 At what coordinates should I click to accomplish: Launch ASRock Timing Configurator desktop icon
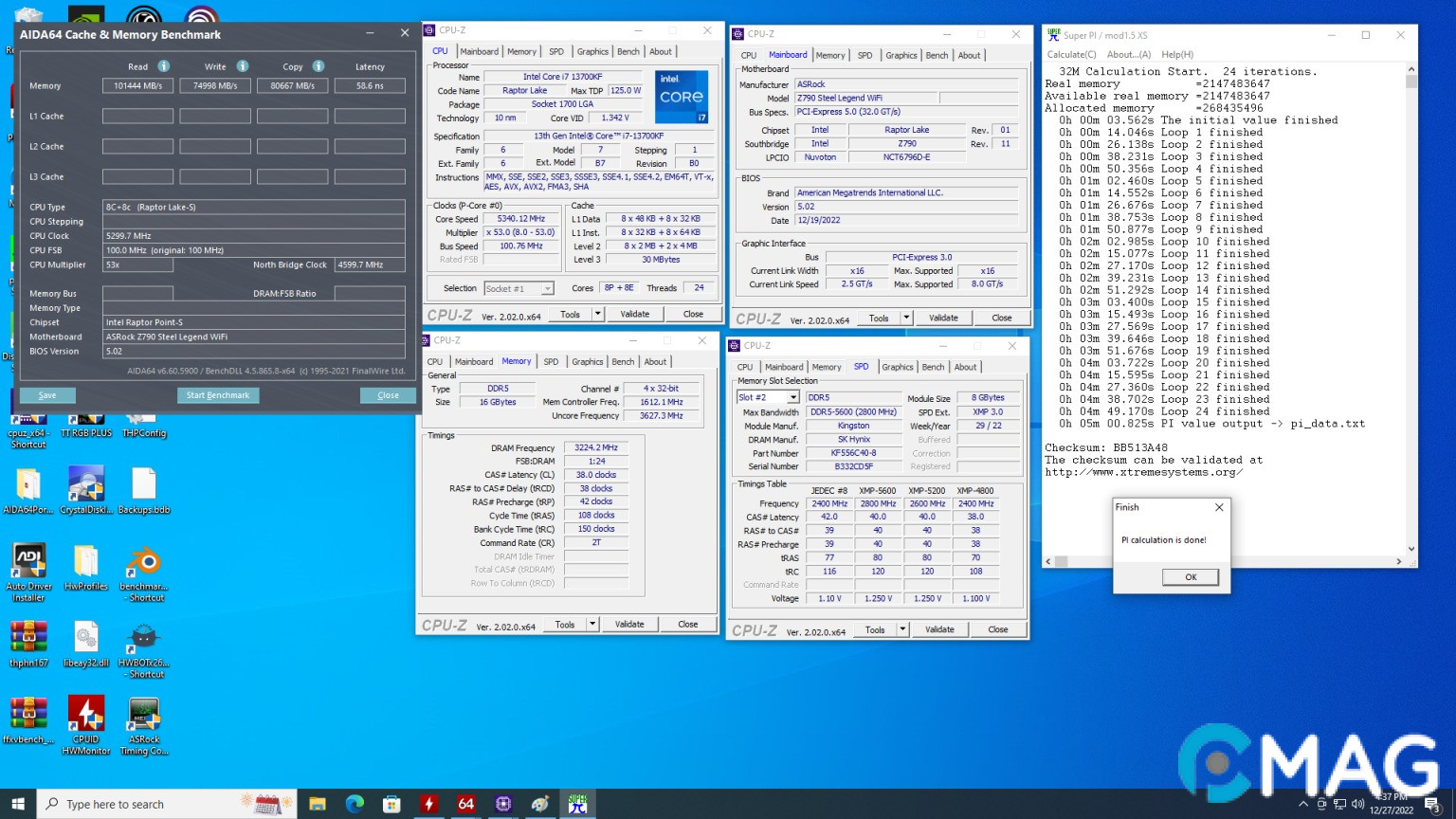(x=144, y=715)
